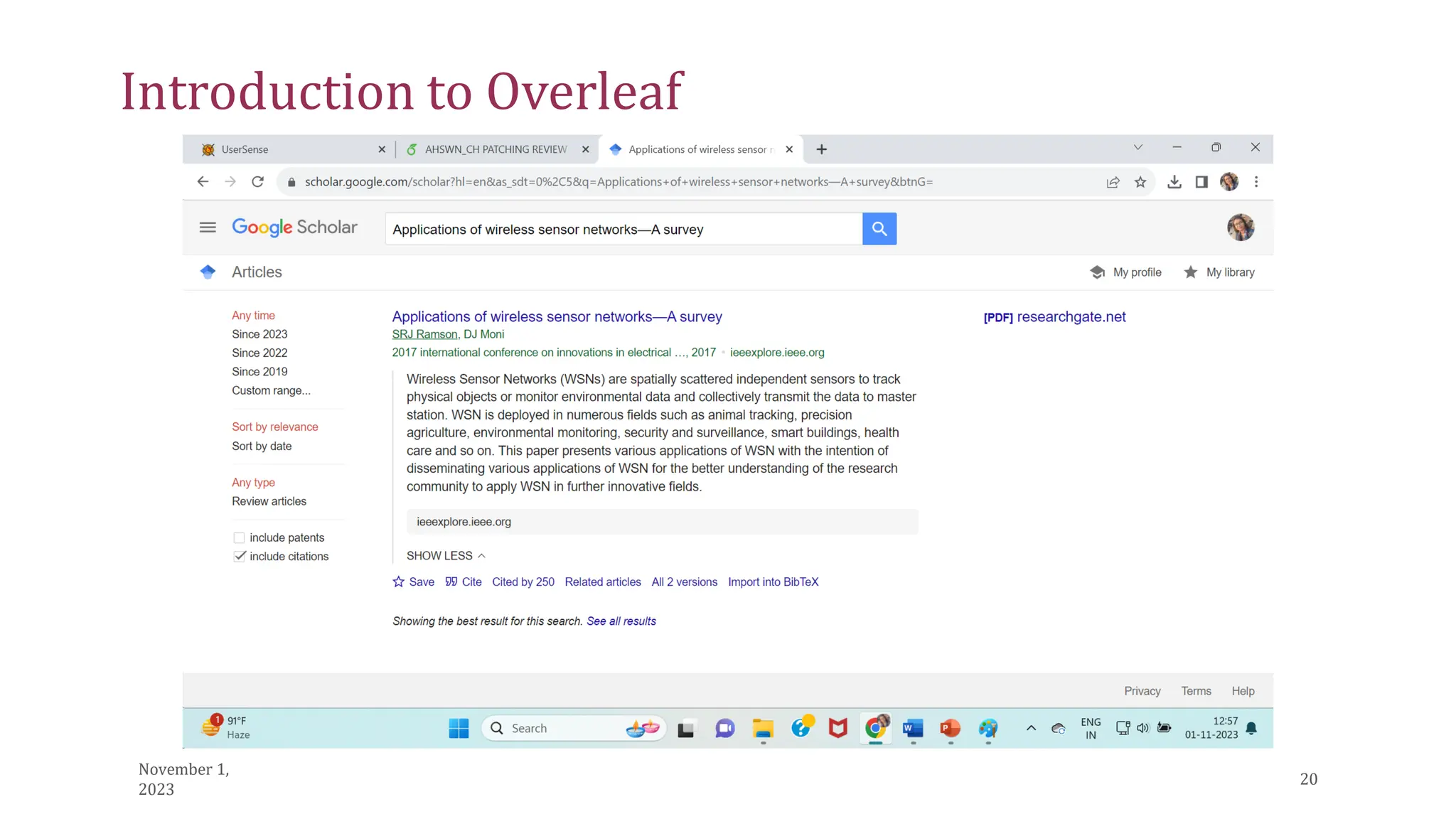This screenshot has height=819, width=1456.
Task: Open the Chrome downloads icon
Action: click(1174, 182)
